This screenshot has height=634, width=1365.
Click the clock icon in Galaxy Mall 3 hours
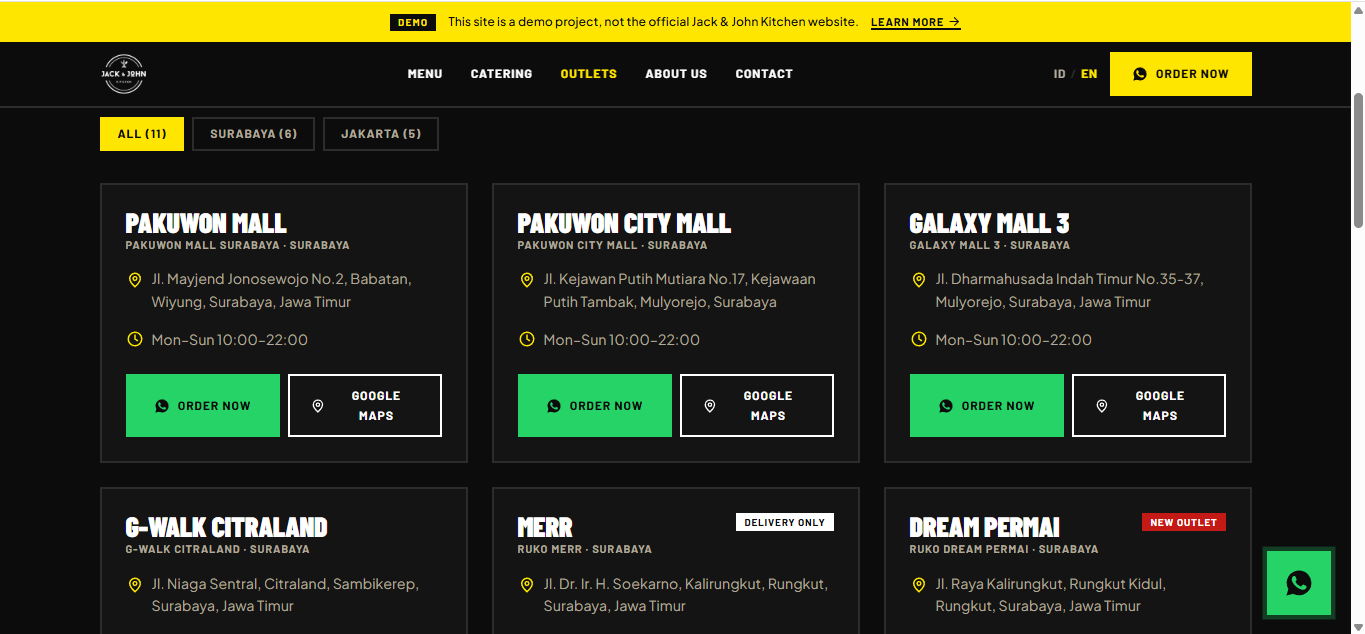point(919,340)
